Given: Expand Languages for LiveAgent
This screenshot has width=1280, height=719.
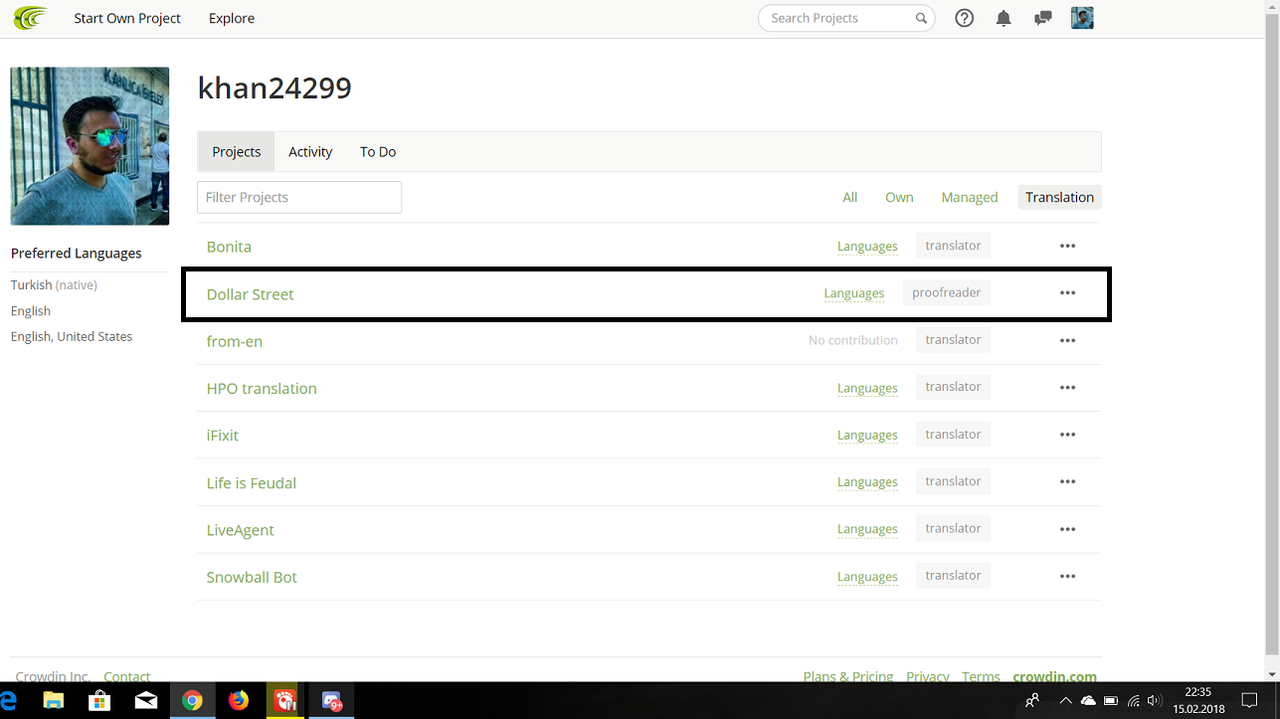Looking at the screenshot, I should click(867, 529).
